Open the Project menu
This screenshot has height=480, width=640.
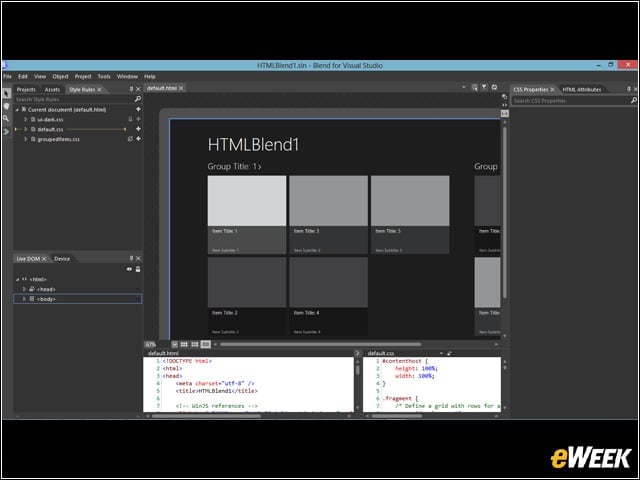pos(83,76)
